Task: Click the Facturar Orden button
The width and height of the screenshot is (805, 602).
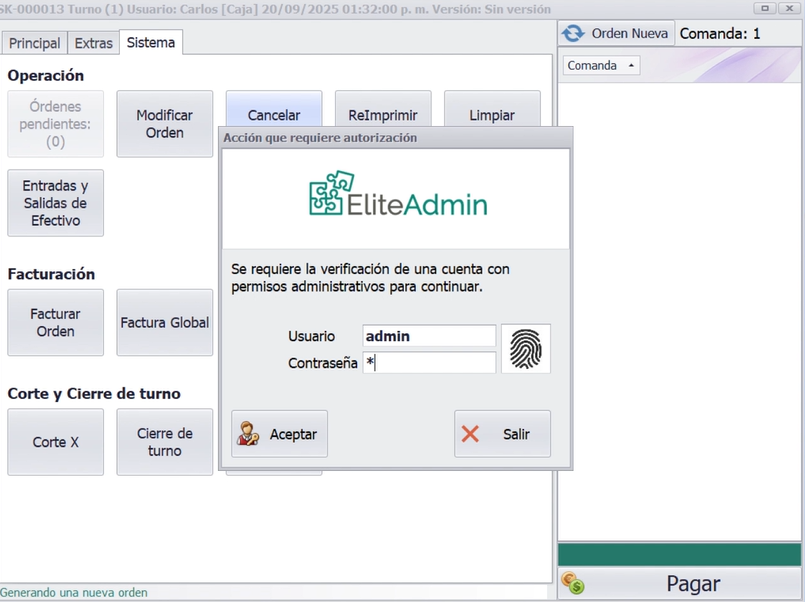Action: coord(55,322)
